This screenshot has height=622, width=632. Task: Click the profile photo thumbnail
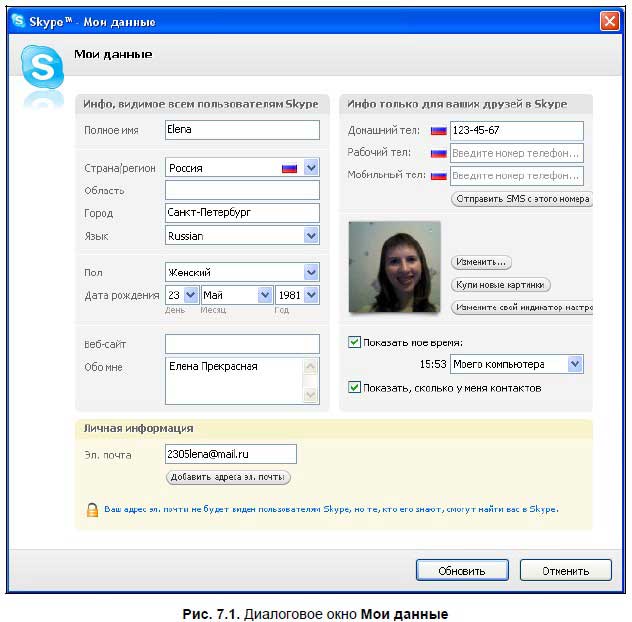coord(394,267)
